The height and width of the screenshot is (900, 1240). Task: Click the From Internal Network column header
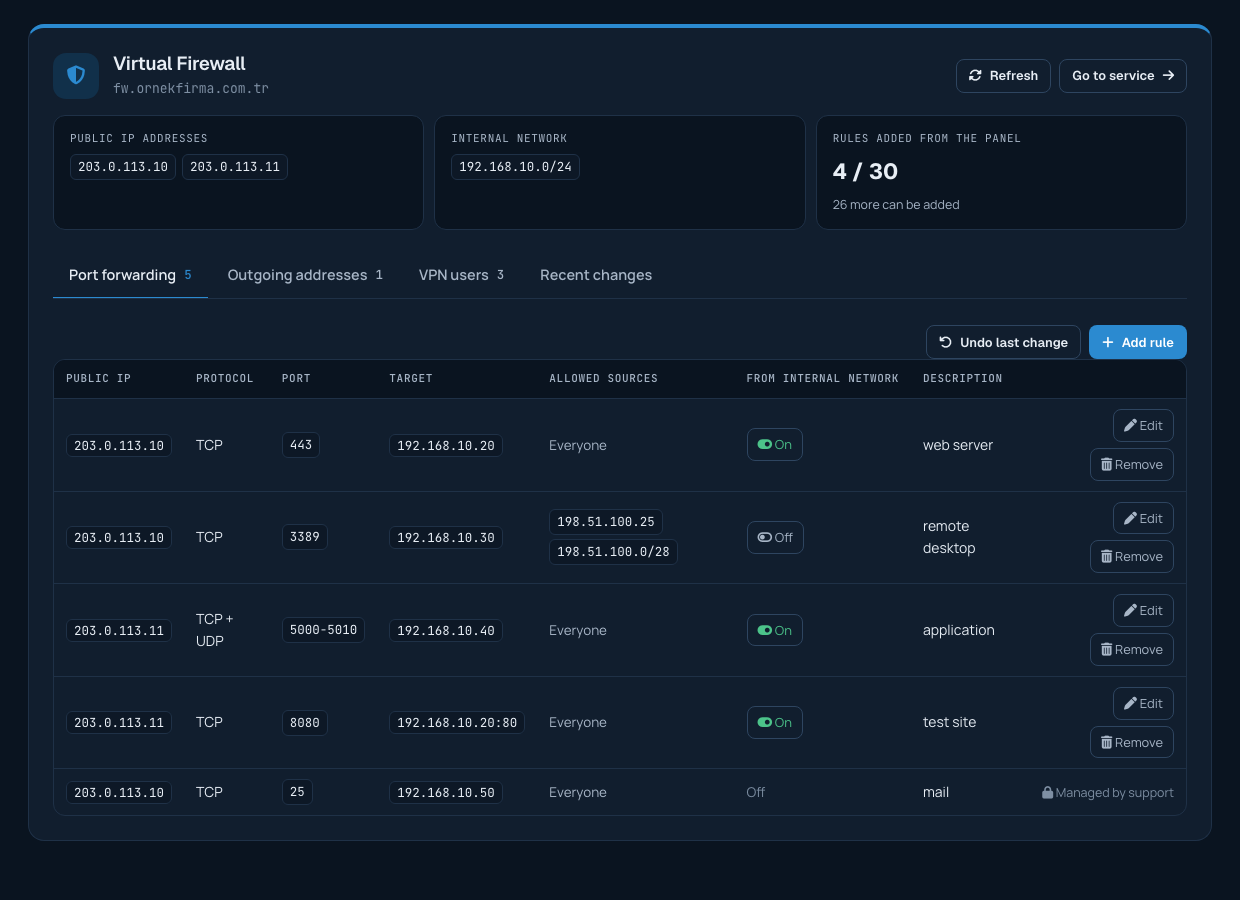point(822,379)
